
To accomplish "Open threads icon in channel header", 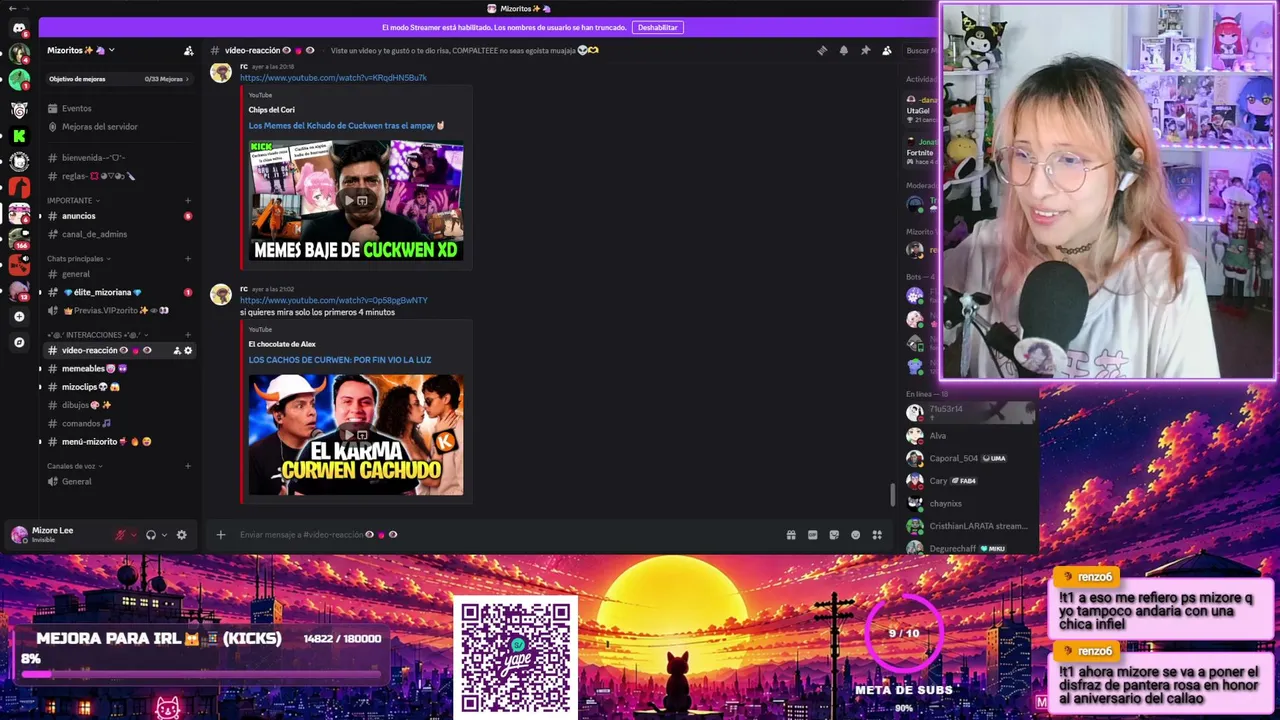I will click(822, 50).
